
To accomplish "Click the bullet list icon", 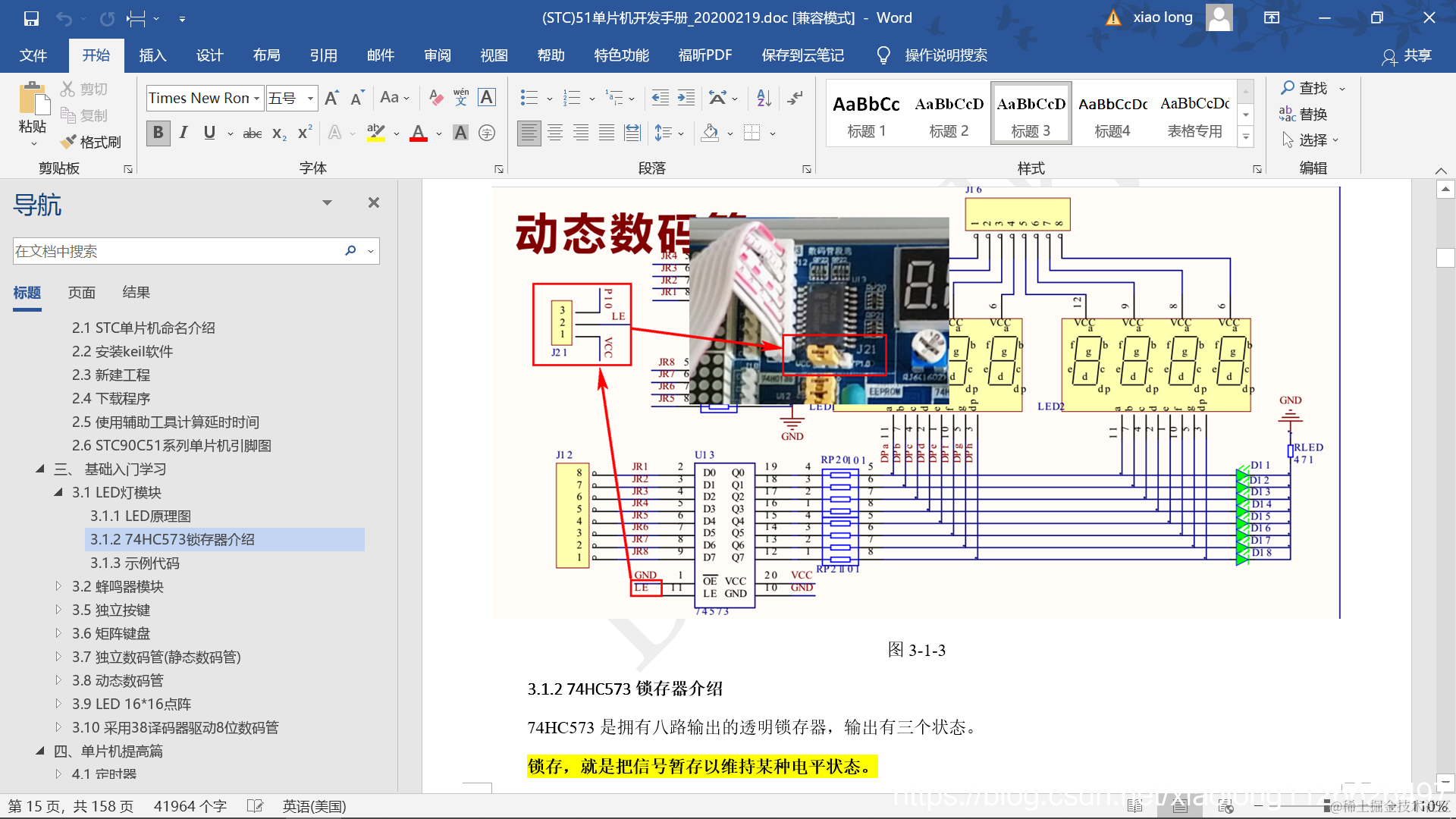I will [529, 97].
